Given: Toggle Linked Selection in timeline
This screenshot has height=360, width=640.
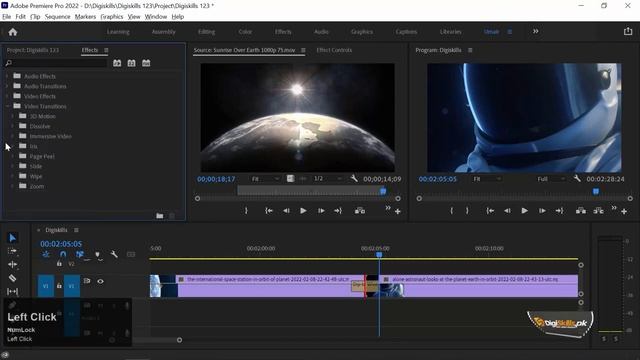Looking at the screenshot, I should point(80,254).
